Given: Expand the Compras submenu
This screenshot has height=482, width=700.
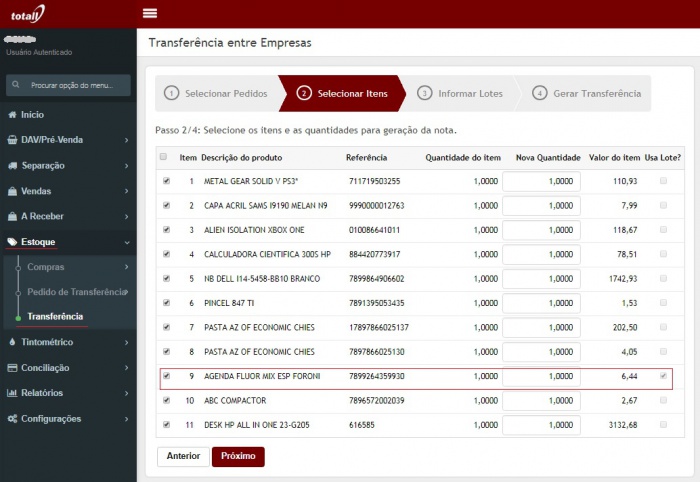Looking at the screenshot, I should (126, 267).
